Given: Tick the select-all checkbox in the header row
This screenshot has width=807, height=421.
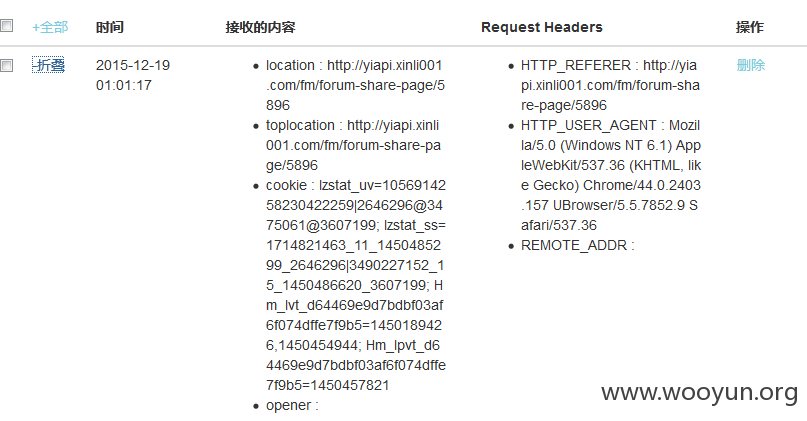Looking at the screenshot, I should point(6,26).
